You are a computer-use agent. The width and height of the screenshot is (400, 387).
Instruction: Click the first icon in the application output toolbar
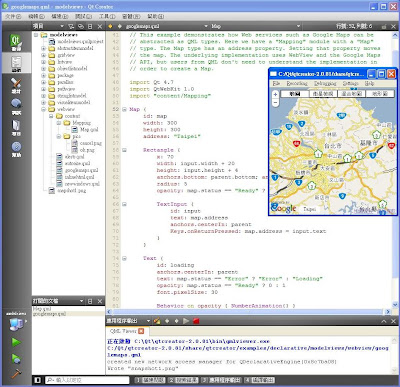(x=157, y=321)
